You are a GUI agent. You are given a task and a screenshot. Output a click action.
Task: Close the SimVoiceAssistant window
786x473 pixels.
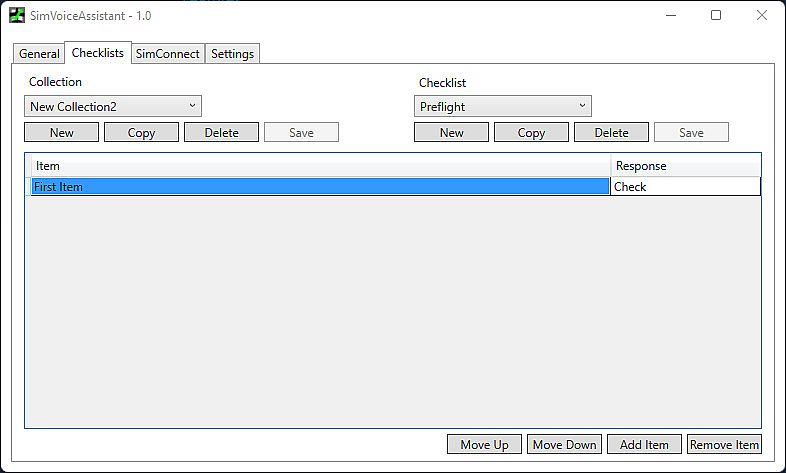(761, 16)
